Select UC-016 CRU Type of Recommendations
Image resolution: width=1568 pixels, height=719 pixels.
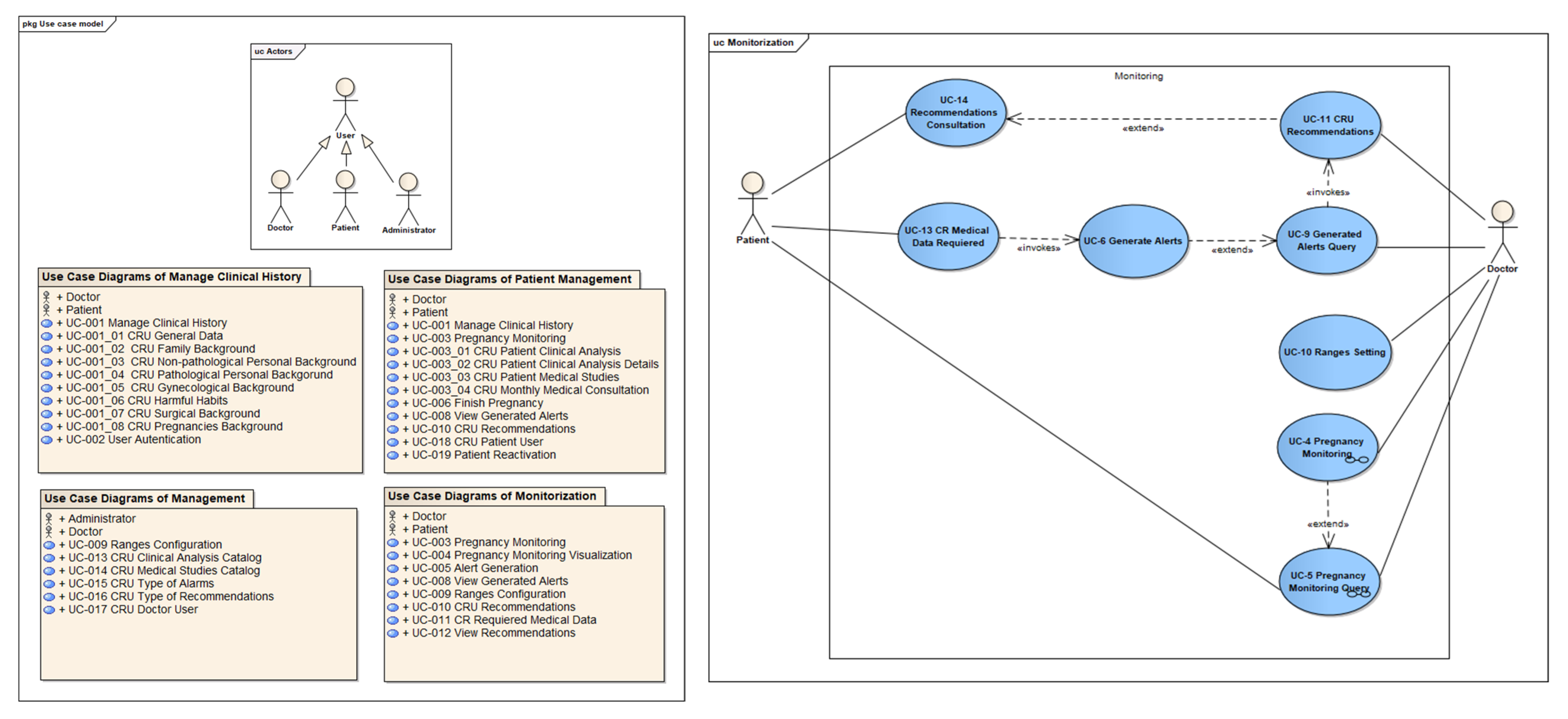pos(159,597)
